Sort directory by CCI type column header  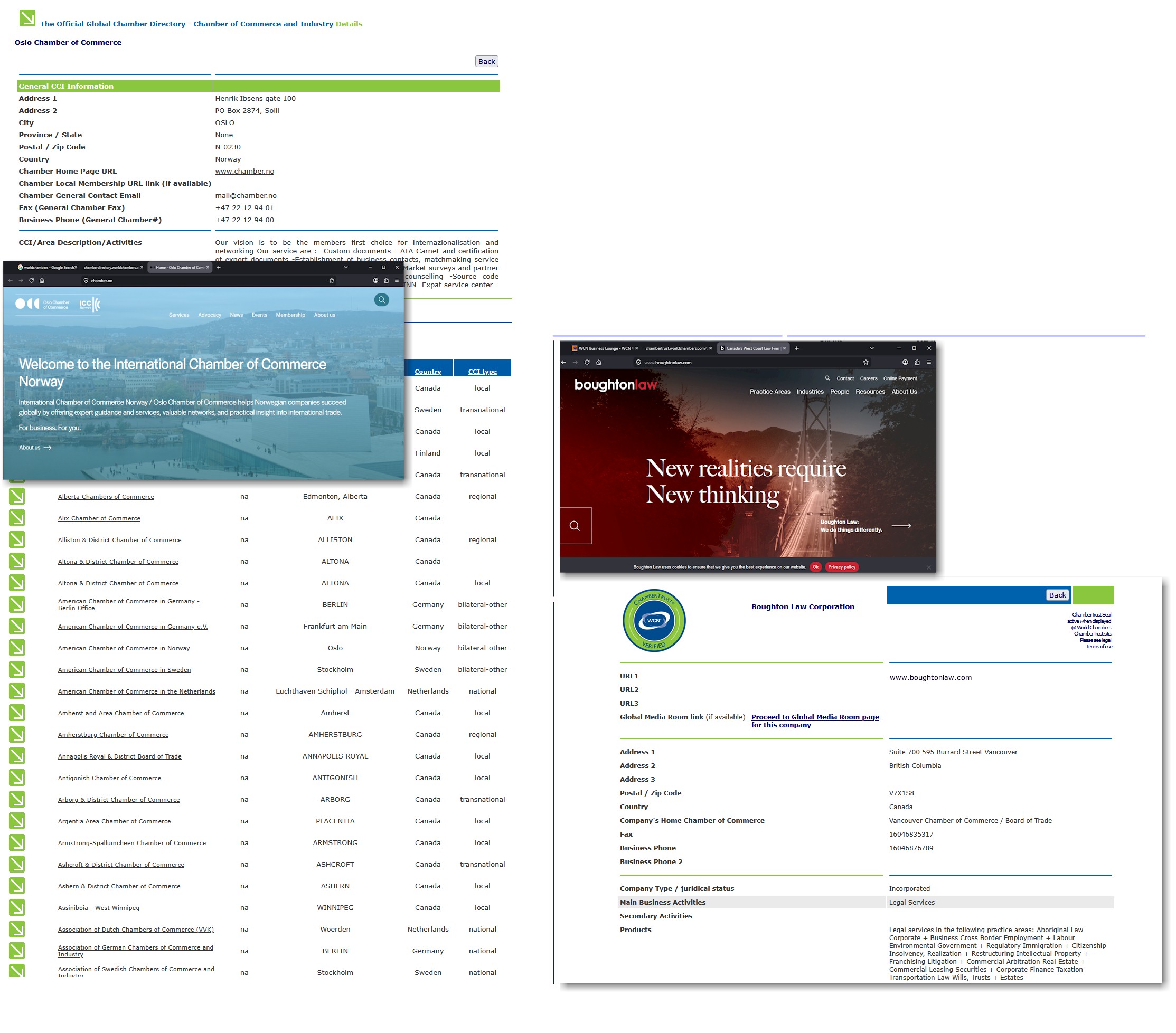tap(483, 372)
